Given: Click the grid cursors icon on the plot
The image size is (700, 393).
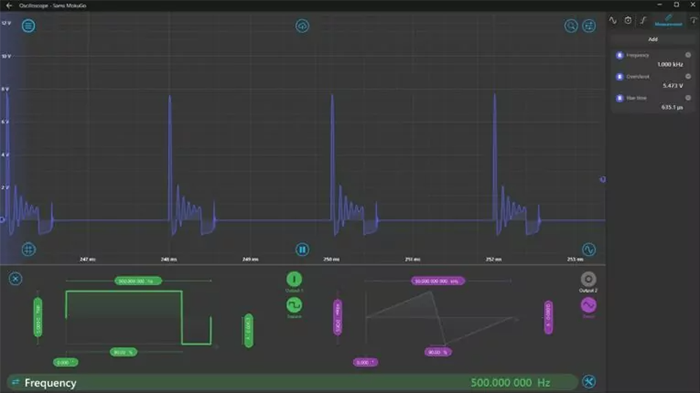Looking at the screenshot, I should click(x=28, y=249).
